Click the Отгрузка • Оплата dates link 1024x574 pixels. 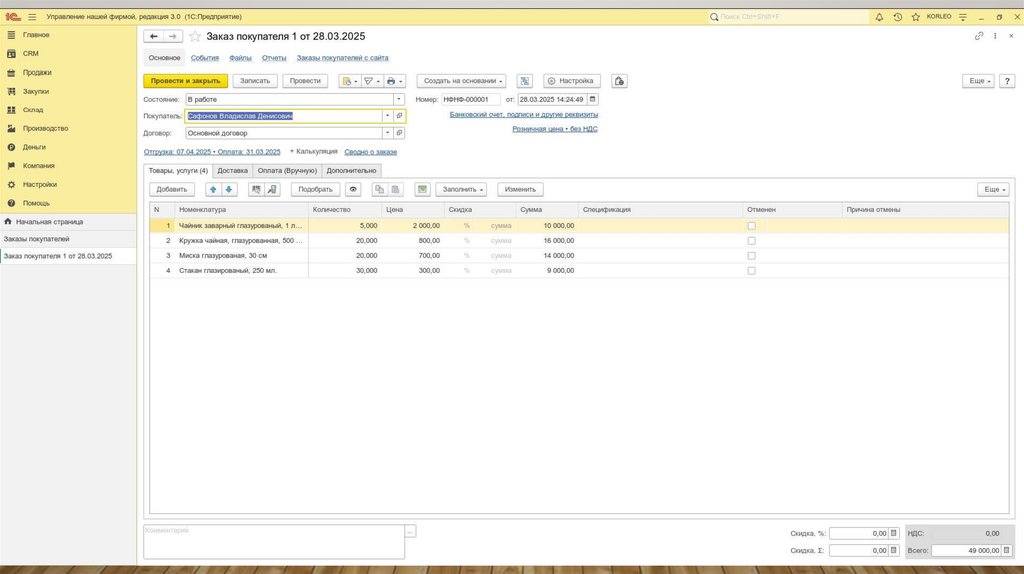coord(212,151)
